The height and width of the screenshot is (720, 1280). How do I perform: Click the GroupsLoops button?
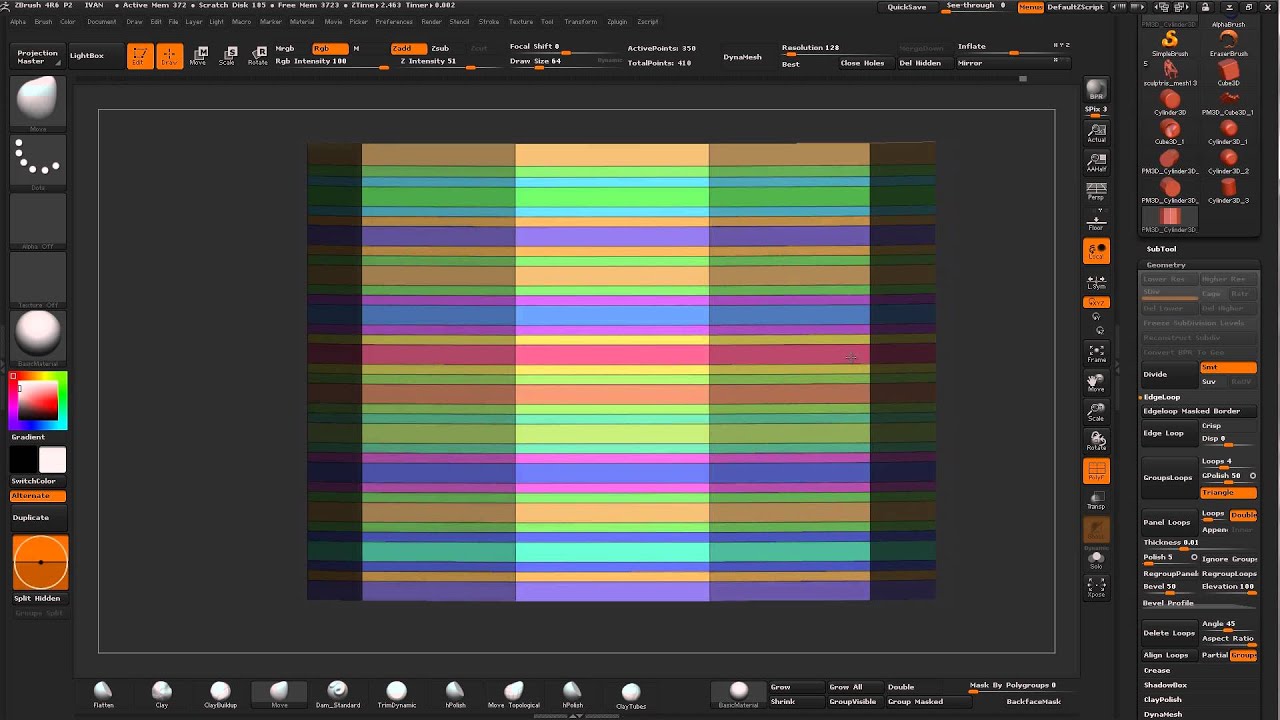(x=1168, y=478)
